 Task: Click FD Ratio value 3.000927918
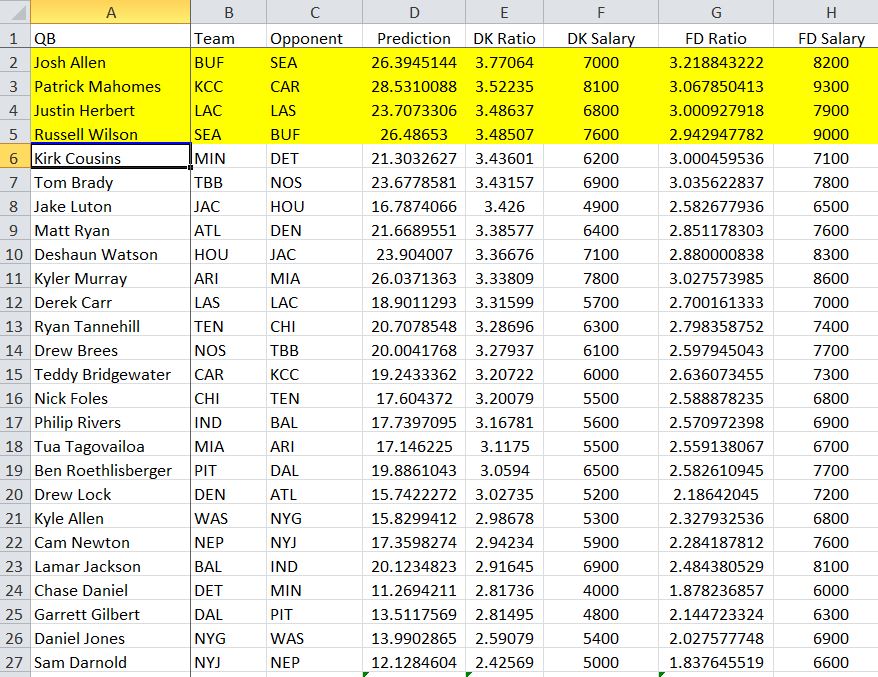pos(716,110)
